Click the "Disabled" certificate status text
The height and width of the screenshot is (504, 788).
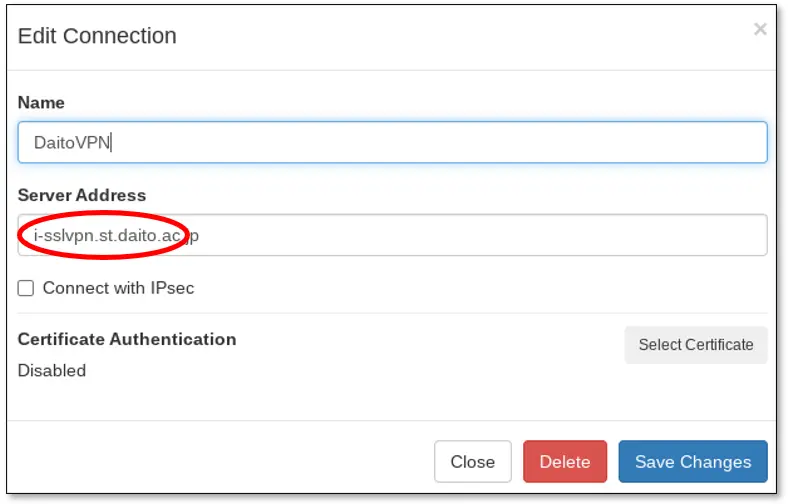(x=52, y=370)
